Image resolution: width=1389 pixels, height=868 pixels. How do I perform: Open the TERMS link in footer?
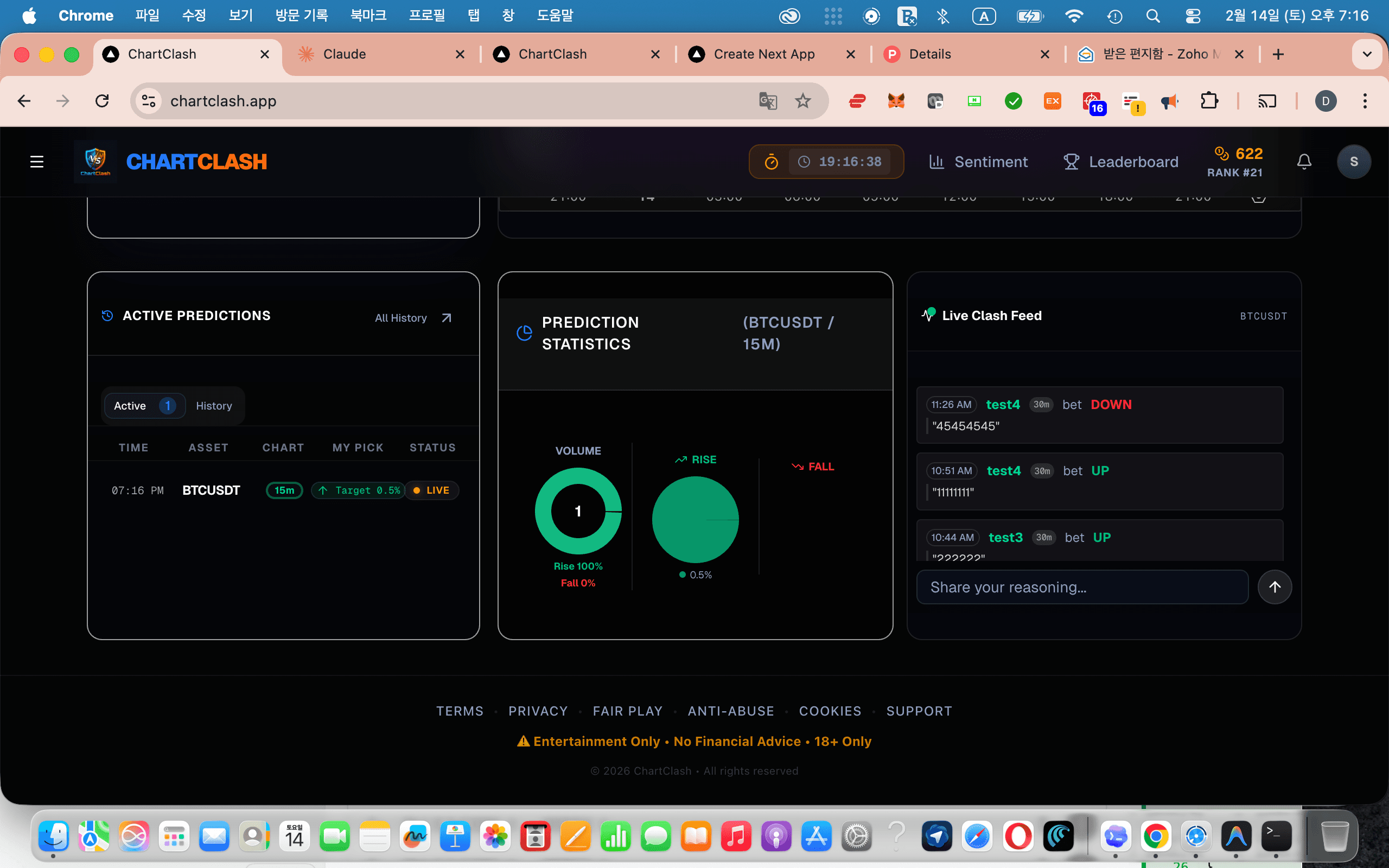(x=458, y=711)
